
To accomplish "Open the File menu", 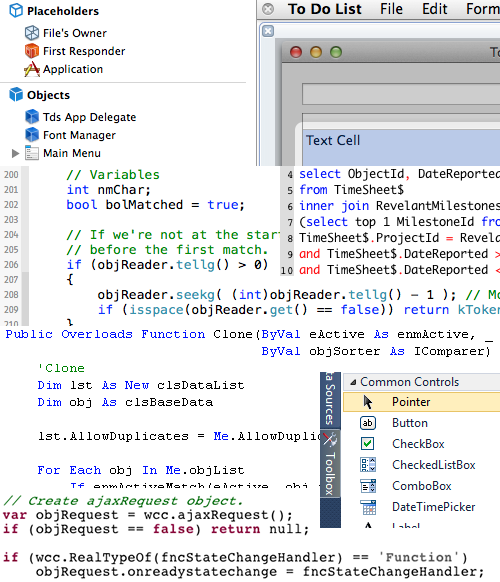I will click(391, 9).
